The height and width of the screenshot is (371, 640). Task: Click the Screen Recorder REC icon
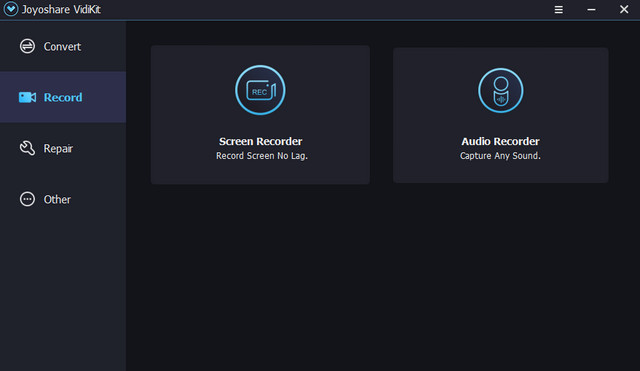pyautogui.click(x=260, y=90)
